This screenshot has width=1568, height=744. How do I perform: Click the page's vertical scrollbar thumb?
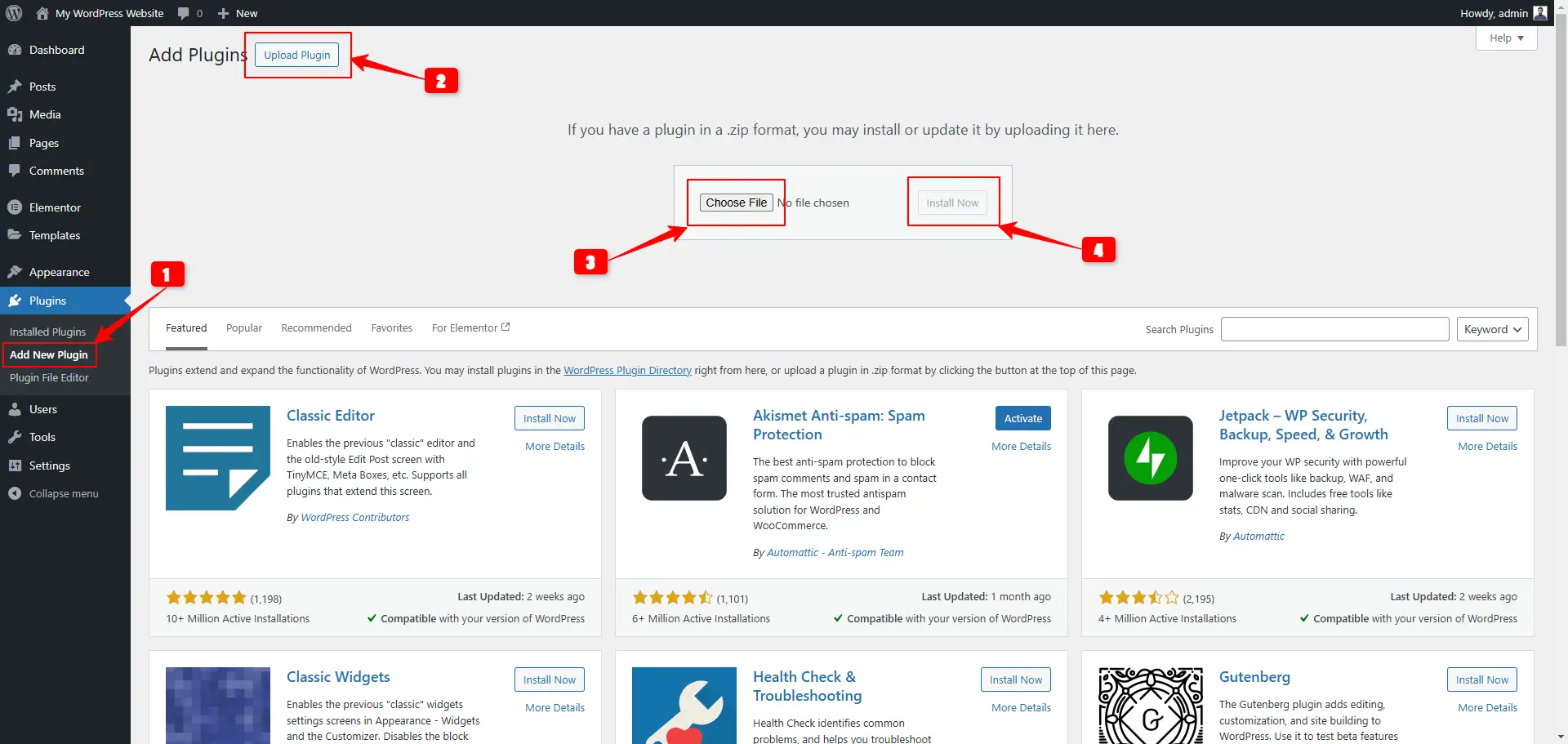click(1561, 180)
